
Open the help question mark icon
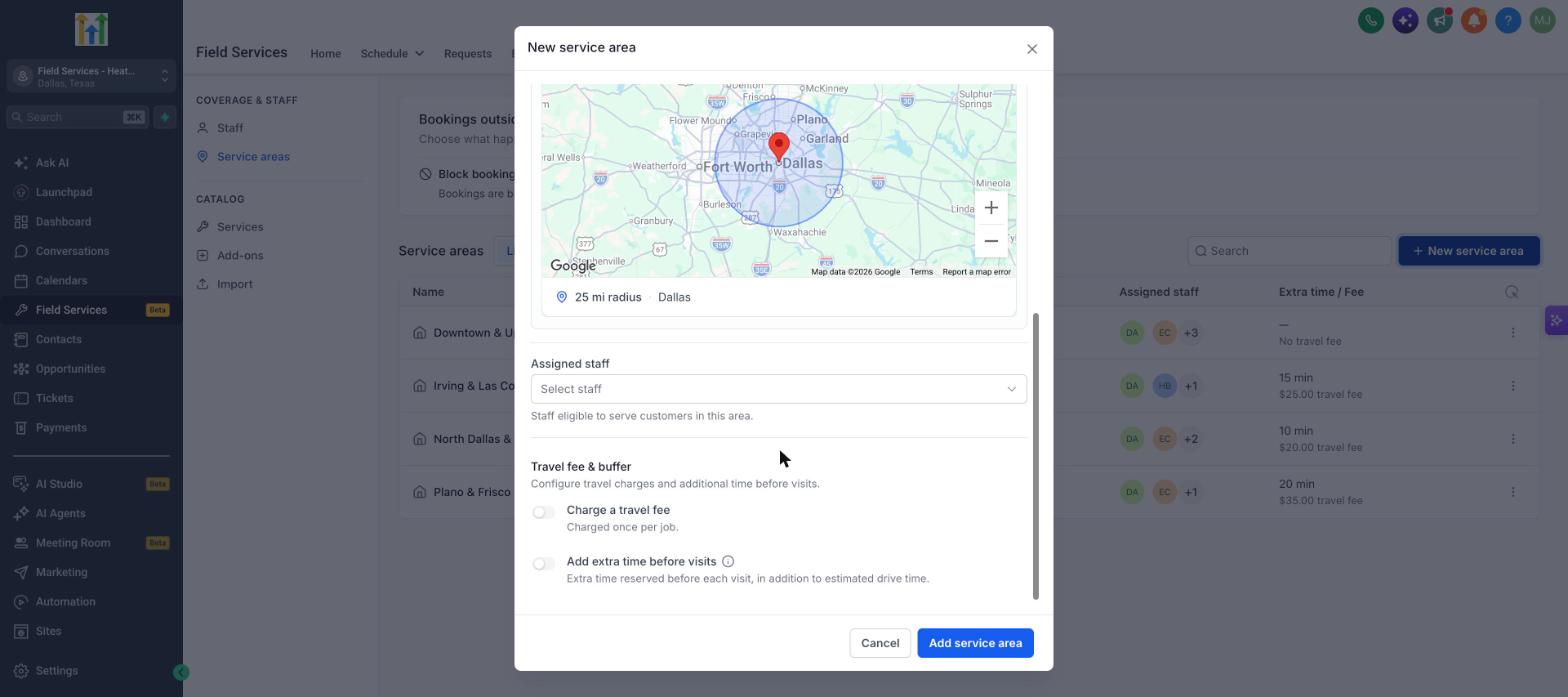click(1508, 20)
